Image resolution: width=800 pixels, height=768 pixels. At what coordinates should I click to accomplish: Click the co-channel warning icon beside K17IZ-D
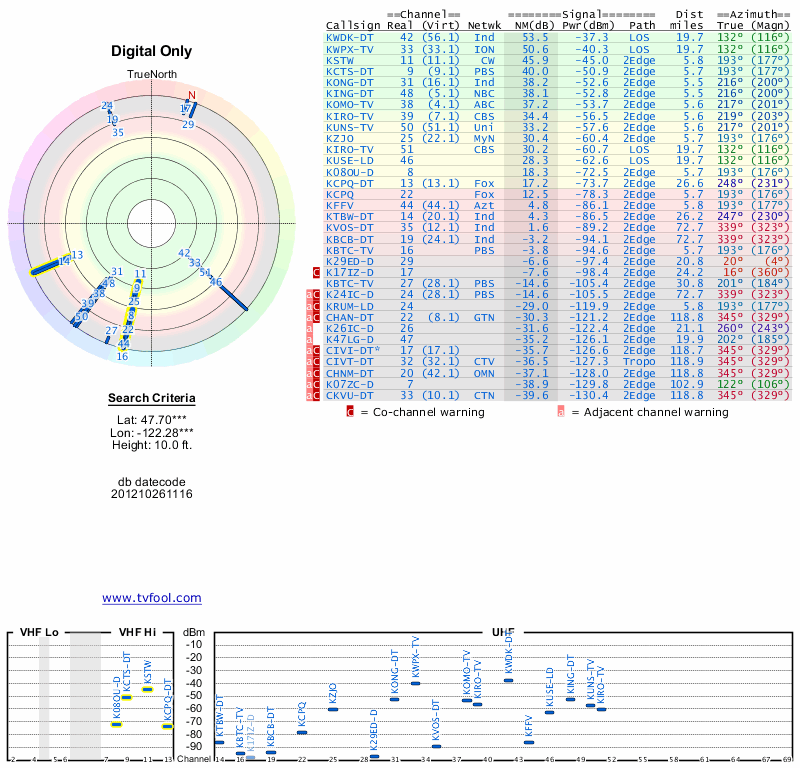click(316, 272)
